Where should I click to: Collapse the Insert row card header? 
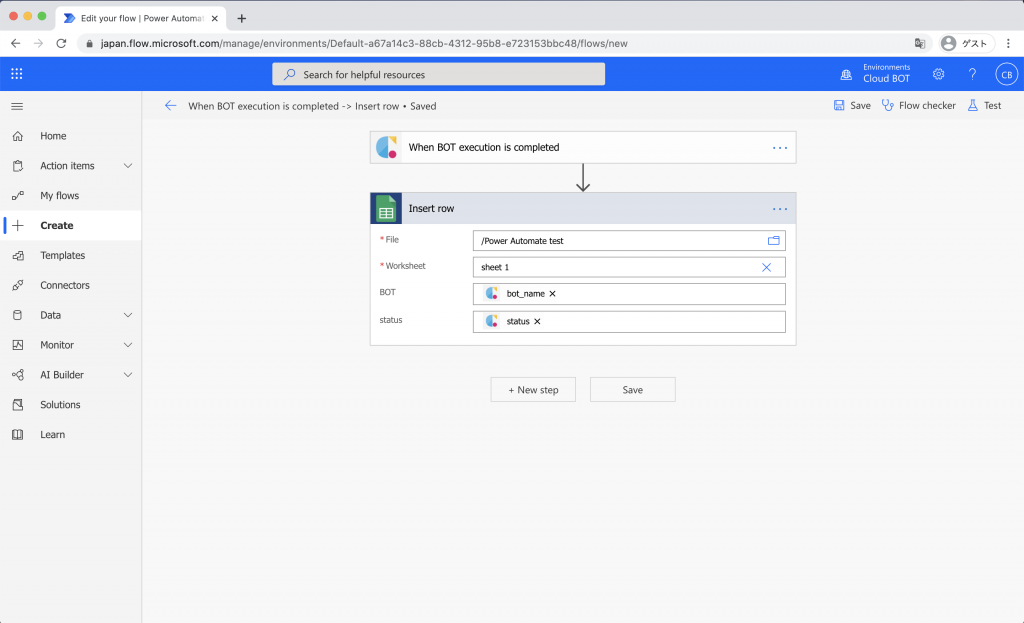583,208
